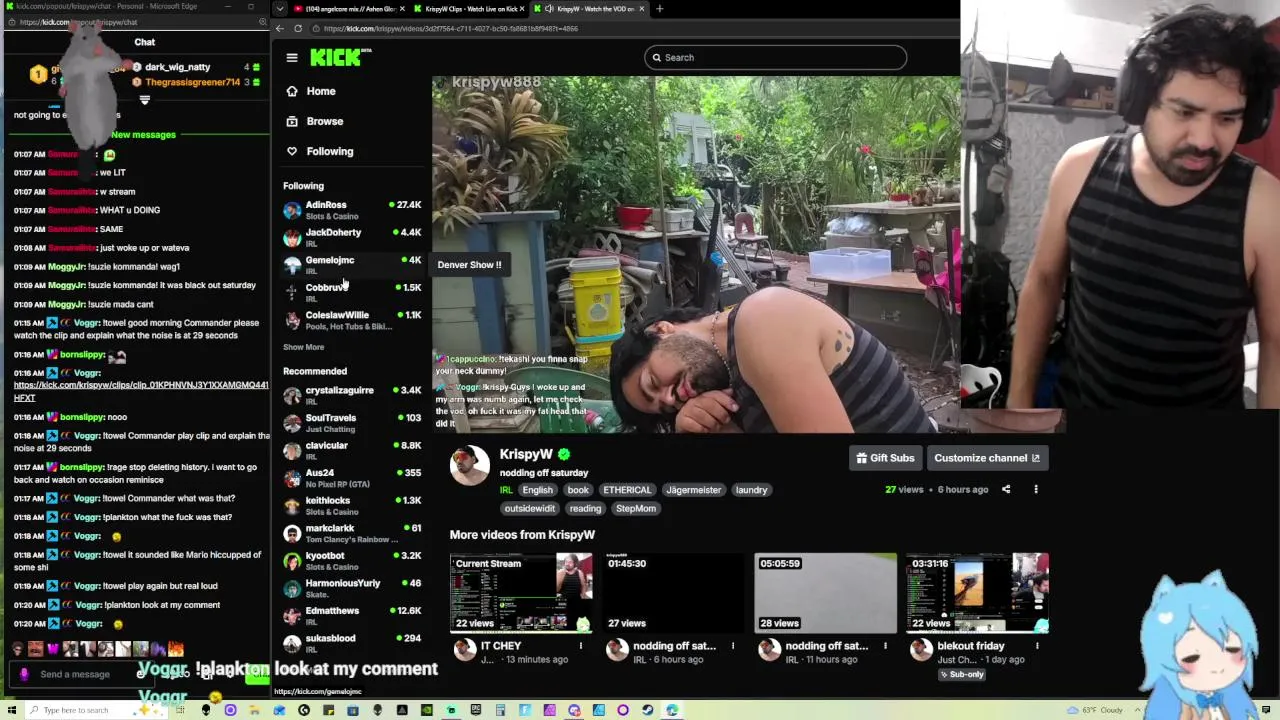Click the KICK logo
Screen dimensions: 1280x720
(x=340, y=57)
